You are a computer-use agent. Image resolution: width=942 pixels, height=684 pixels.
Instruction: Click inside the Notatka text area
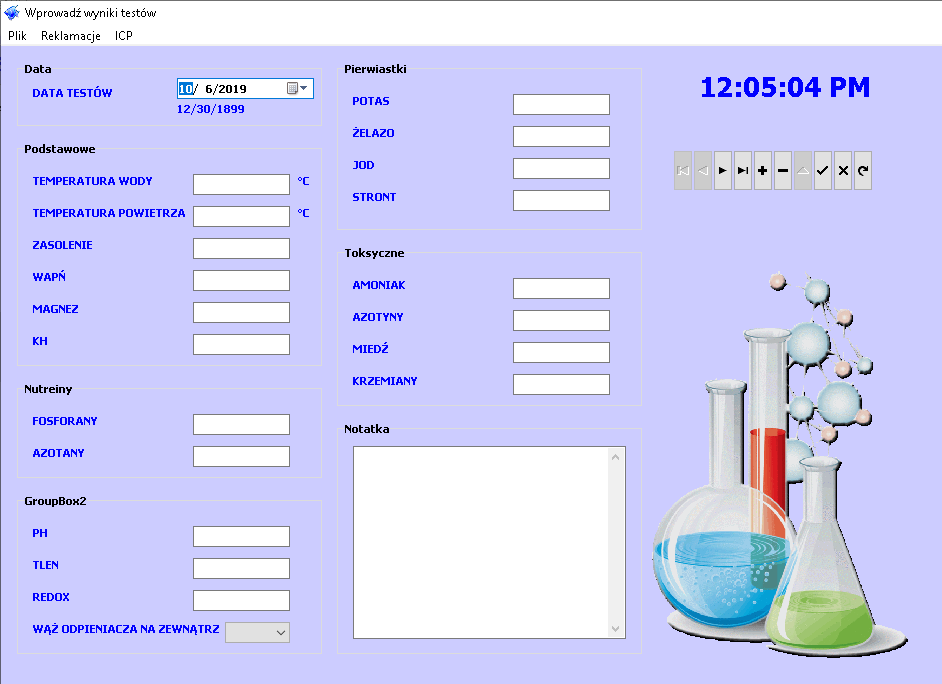coord(482,541)
